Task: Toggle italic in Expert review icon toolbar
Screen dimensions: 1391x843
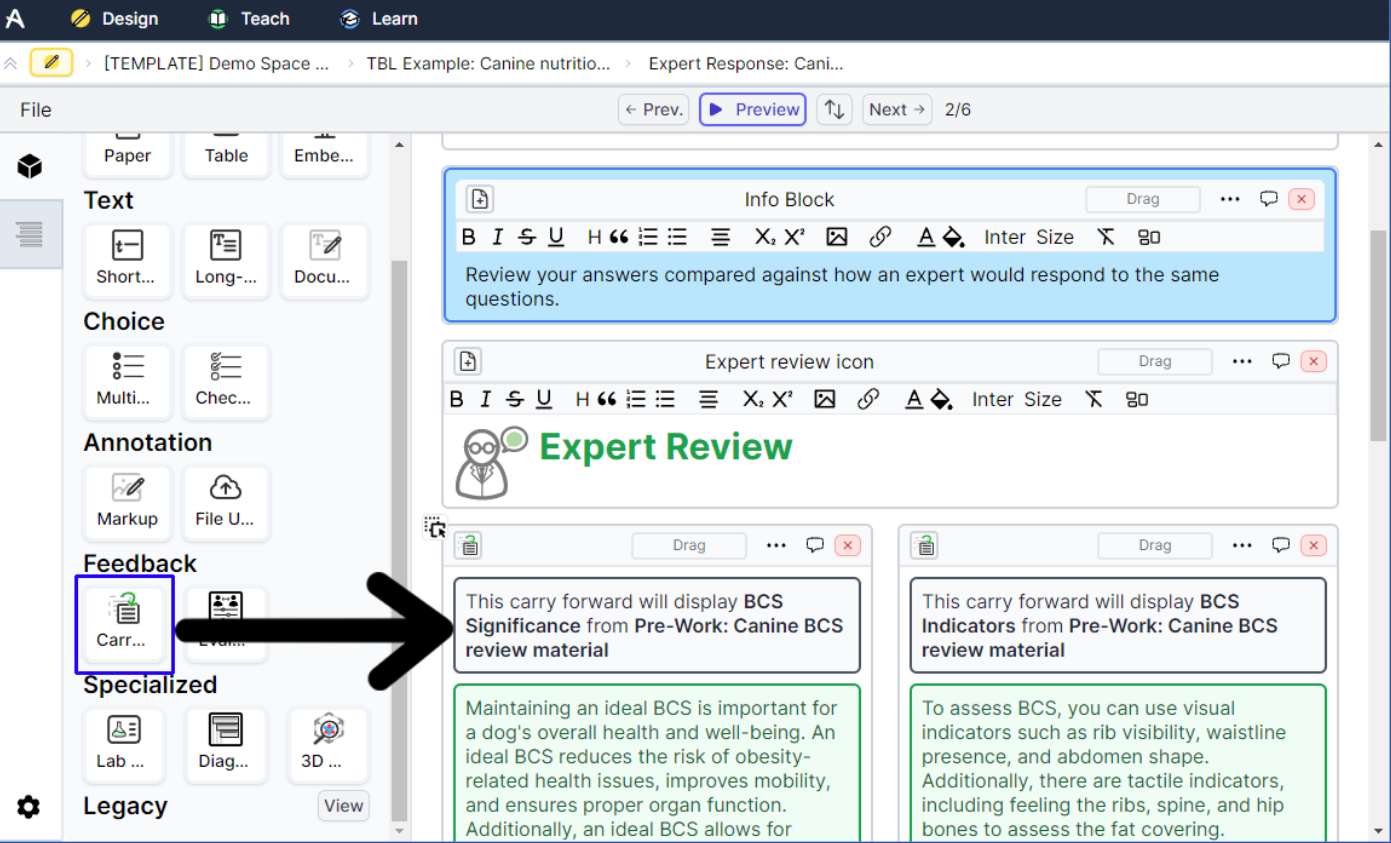Action: pos(485,399)
